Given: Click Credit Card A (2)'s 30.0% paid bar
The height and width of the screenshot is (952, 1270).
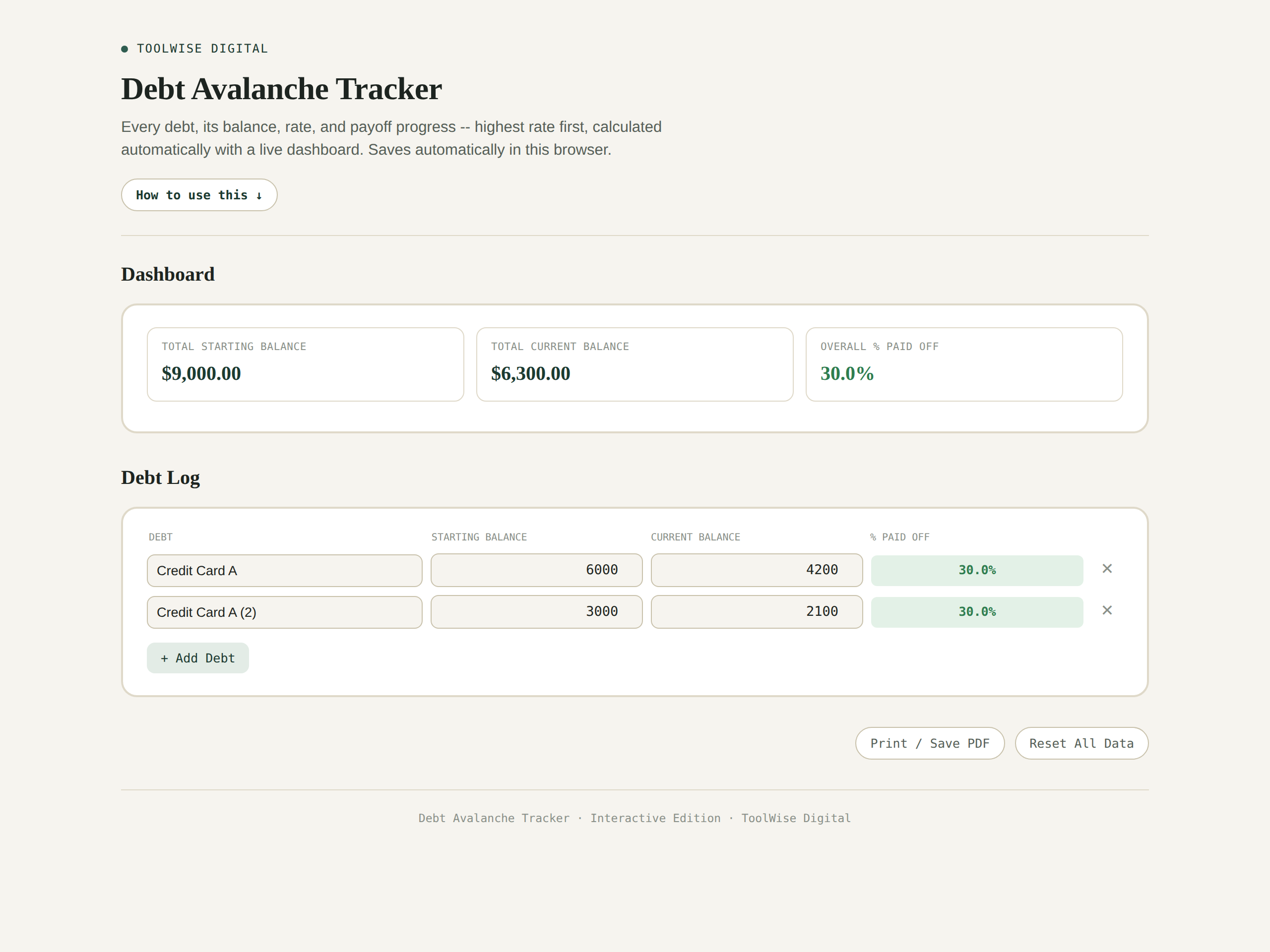Looking at the screenshot, I should pyautogui.click(x=977, y=612).
